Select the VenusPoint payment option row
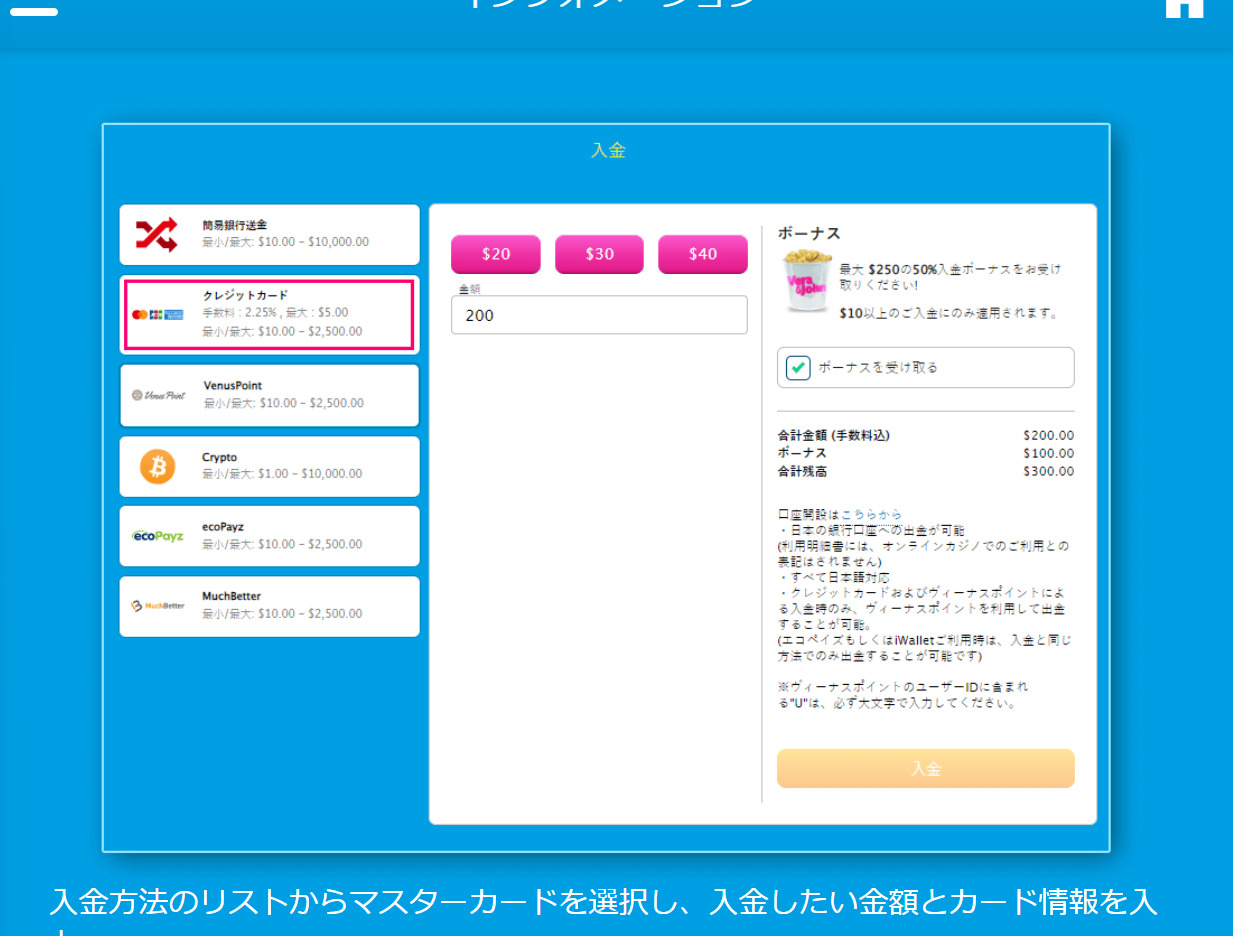The image size is (1233, 936). [270, 395]
